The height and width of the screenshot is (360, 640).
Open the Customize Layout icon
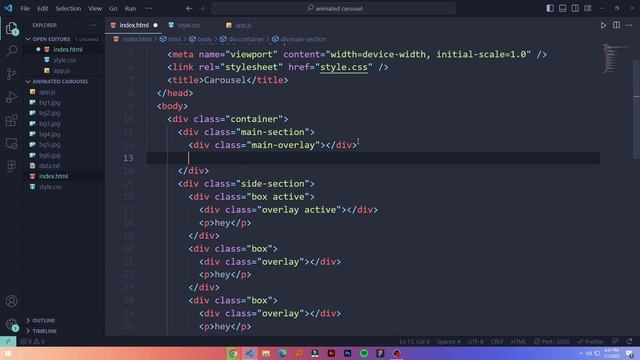coord(588,8)
